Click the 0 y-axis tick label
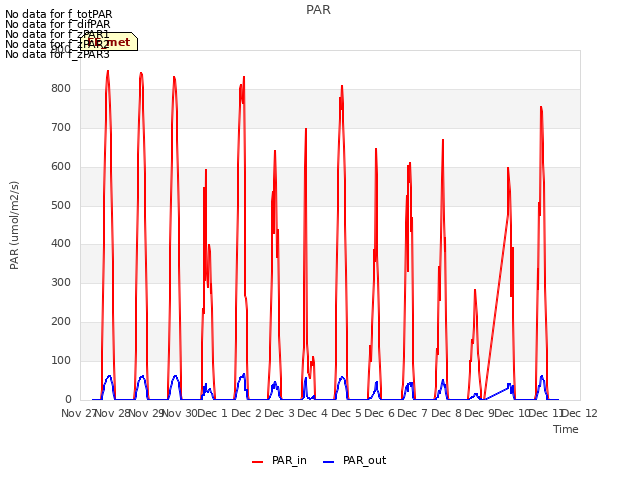The height and width of the screenshot is (480, 640). tap(68, 399)
